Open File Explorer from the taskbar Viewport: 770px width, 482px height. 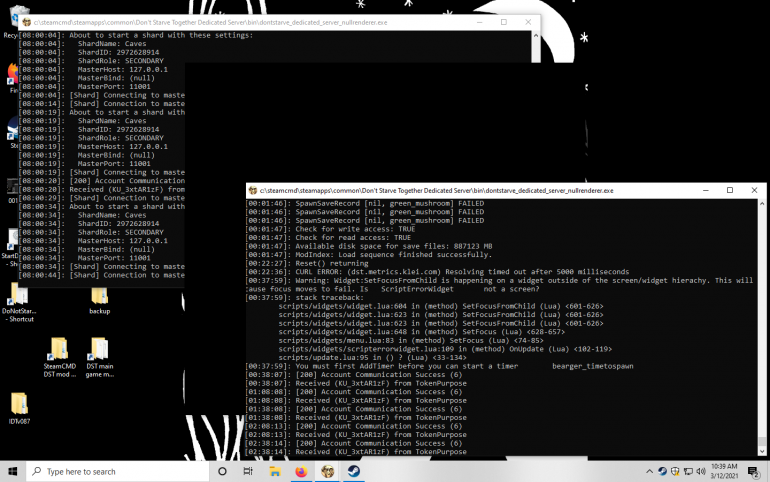275,471
